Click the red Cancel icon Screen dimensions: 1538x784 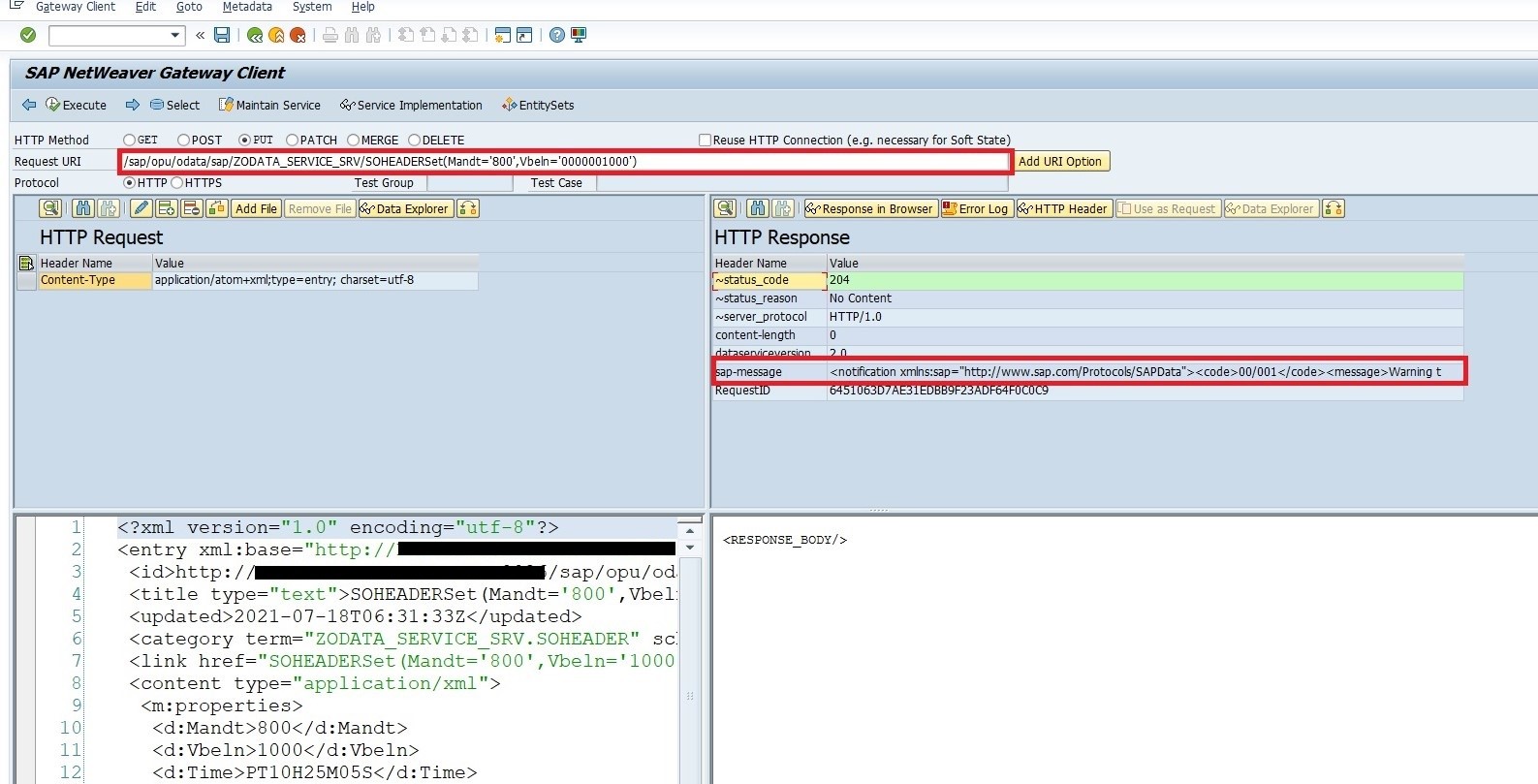point(298,35)
